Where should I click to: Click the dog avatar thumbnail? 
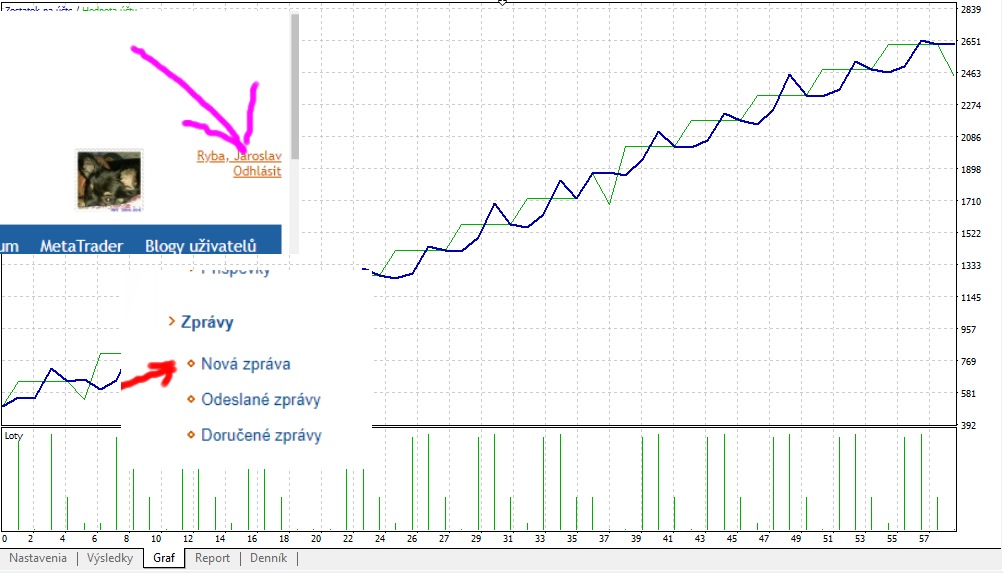pyautogui.click(x=109, y=181)
